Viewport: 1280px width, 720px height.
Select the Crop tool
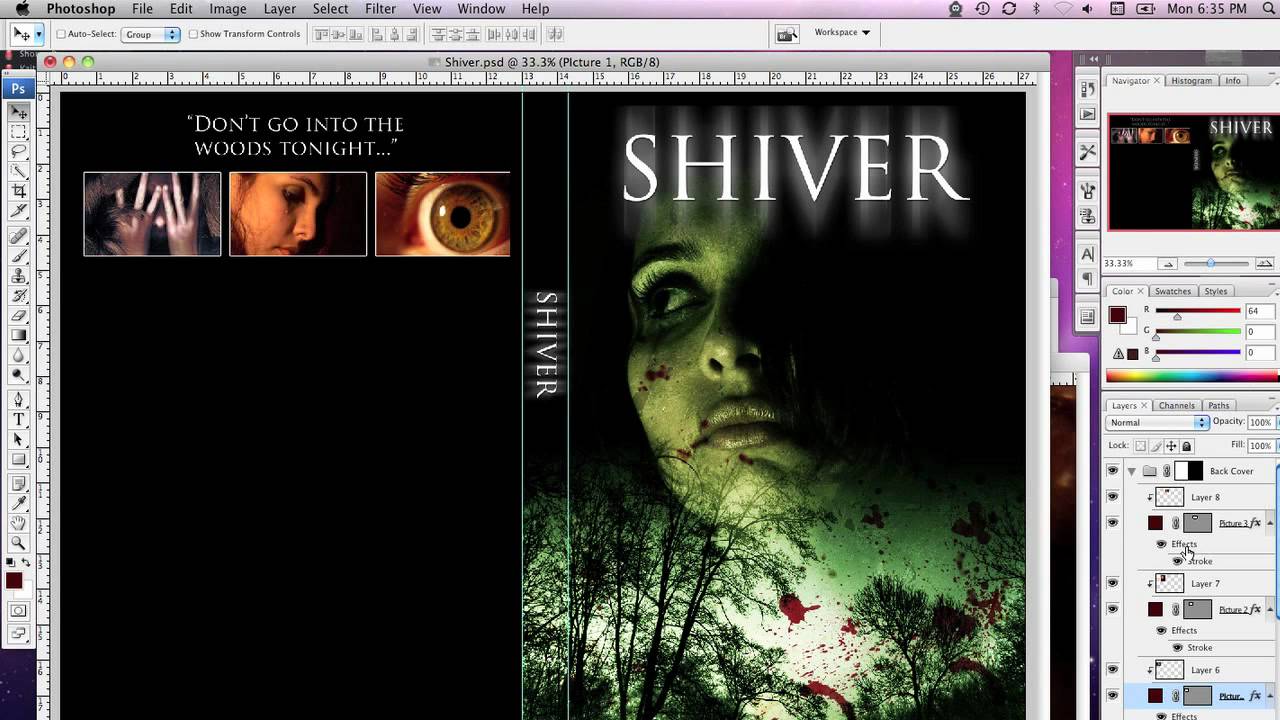coord(18,192)
